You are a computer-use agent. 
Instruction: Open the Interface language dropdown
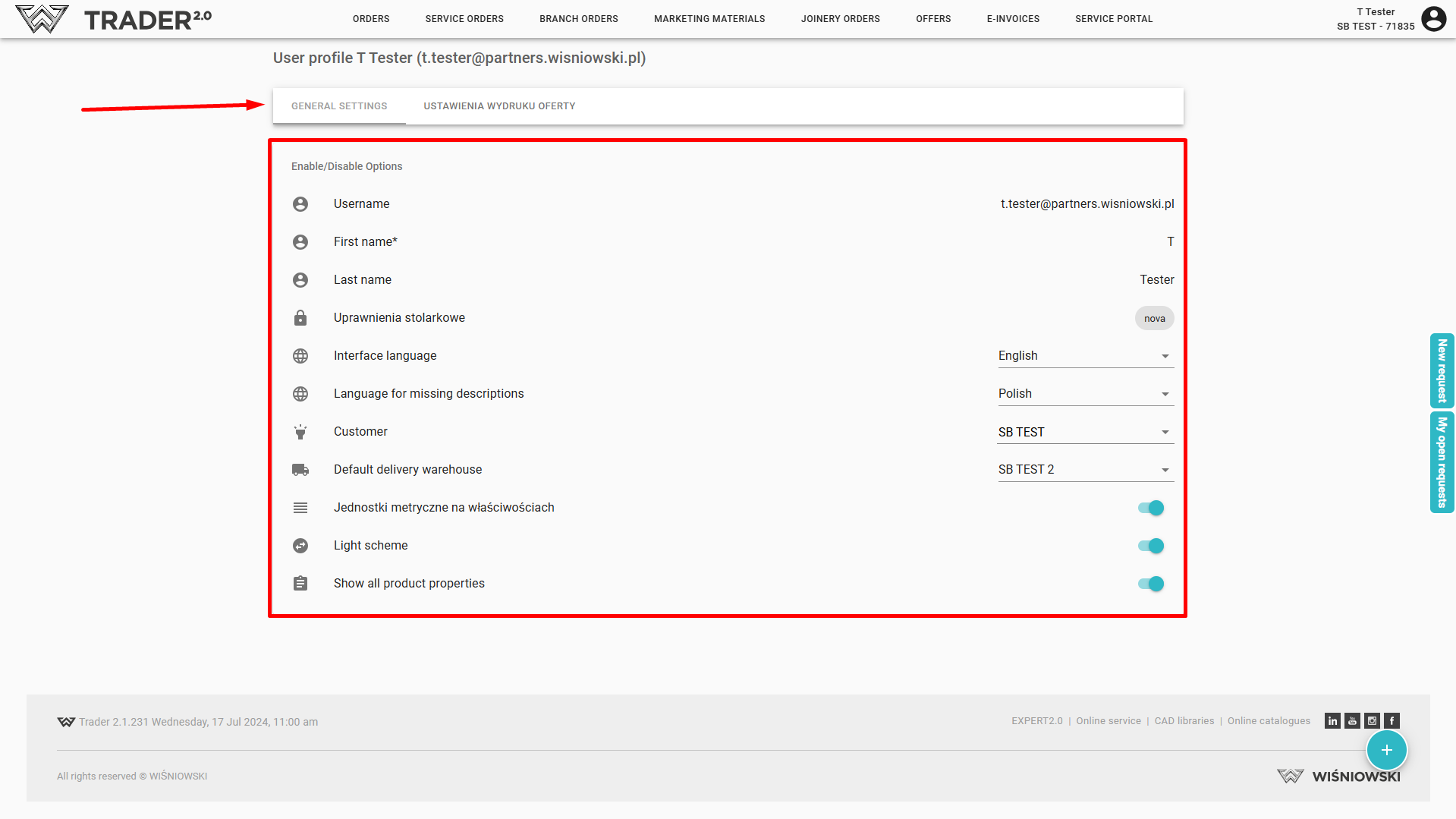(1085, 356)
